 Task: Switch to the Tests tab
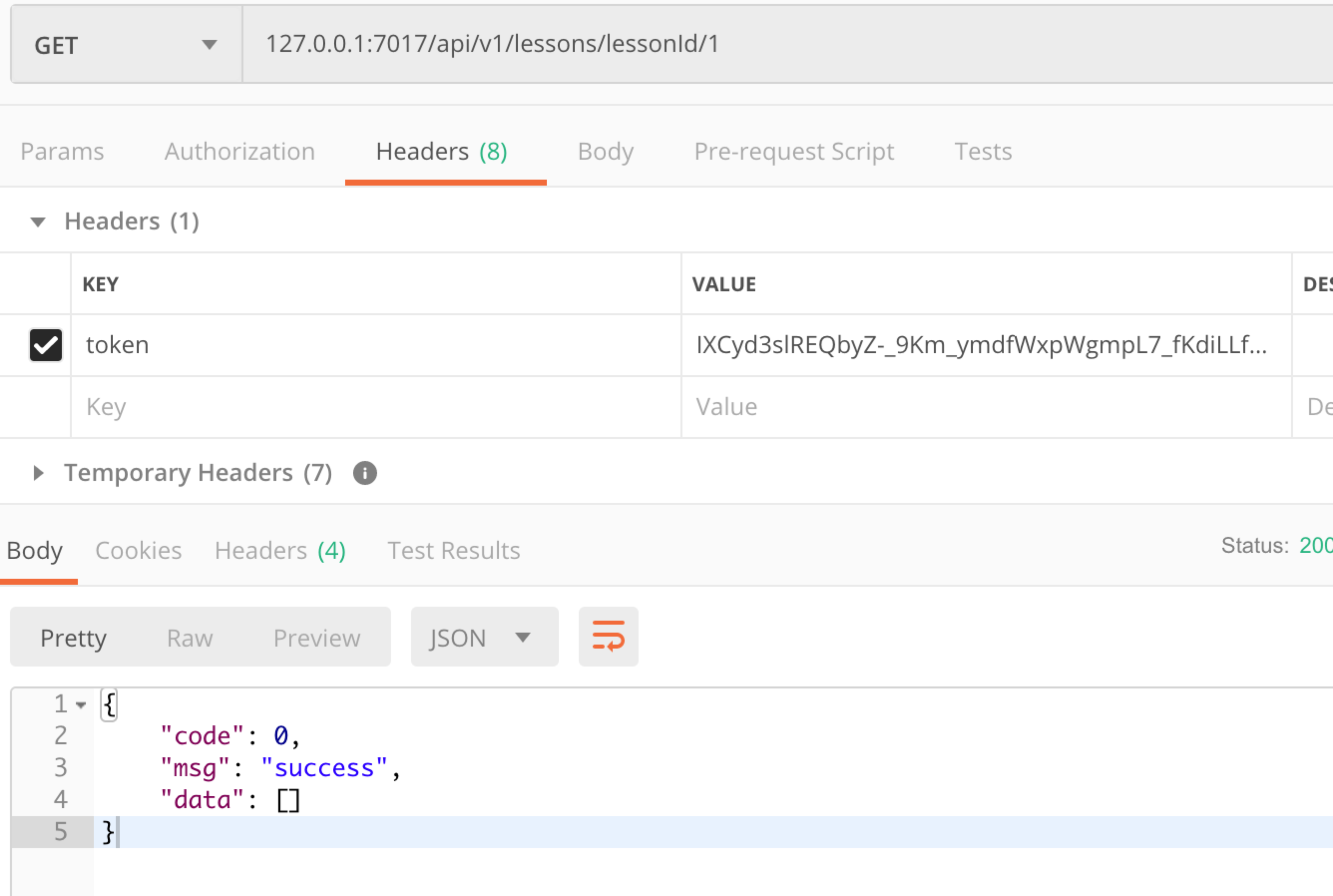click(x=983, y=152)
